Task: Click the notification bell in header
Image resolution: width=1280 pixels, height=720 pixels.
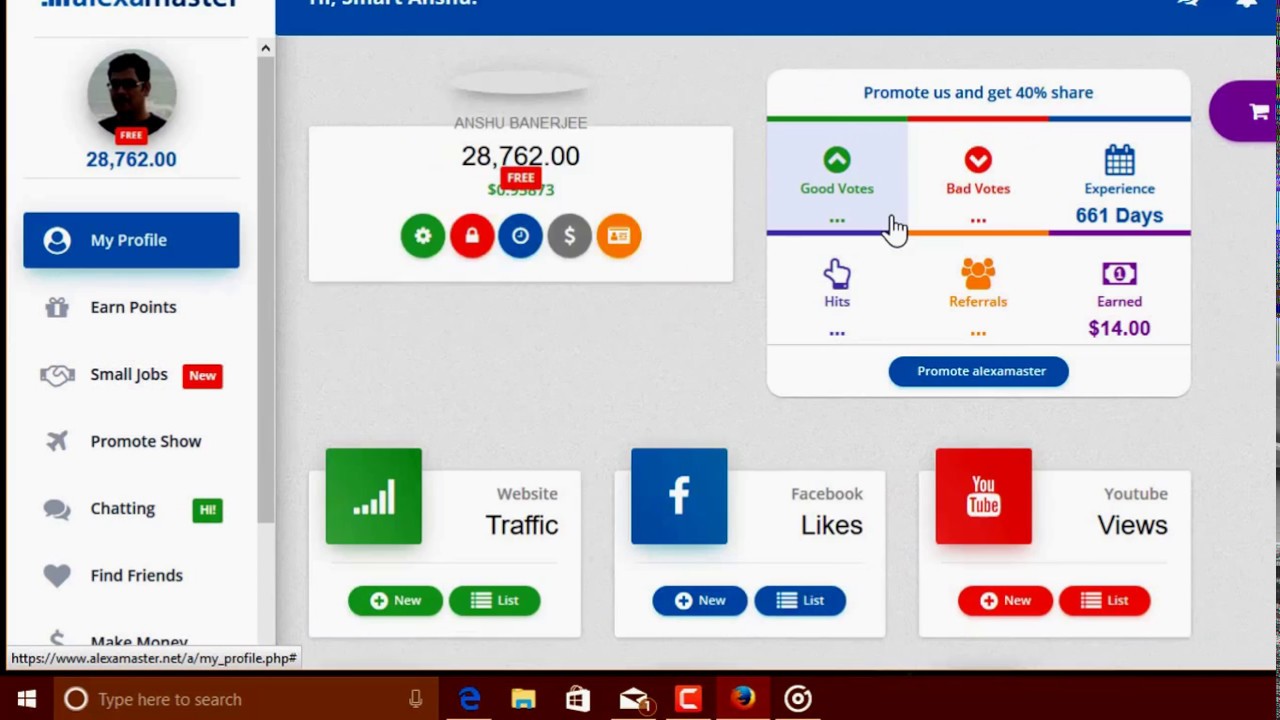Action: pos(1246,5)
